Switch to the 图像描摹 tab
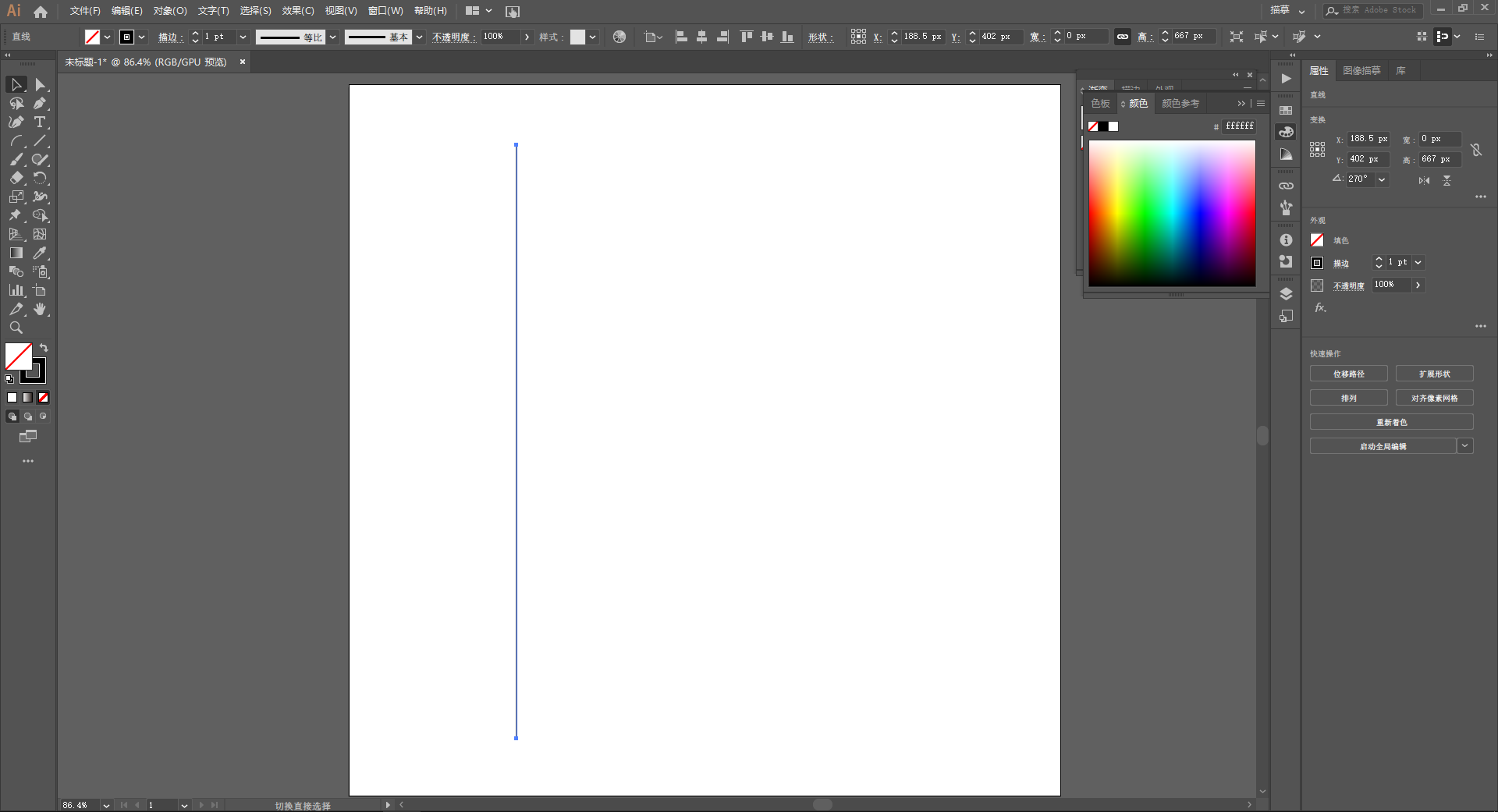1498x812 pixels. (1361, 71)
